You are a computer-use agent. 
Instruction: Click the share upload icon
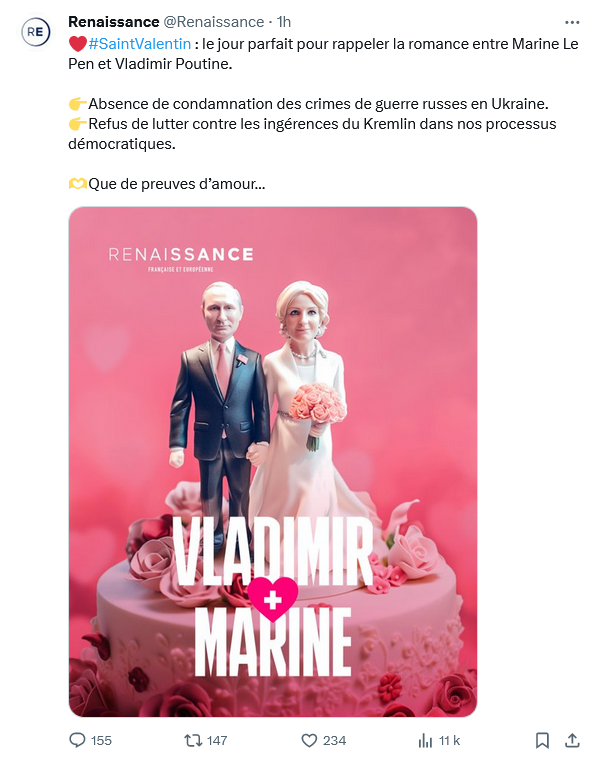(x=573, y=740)
